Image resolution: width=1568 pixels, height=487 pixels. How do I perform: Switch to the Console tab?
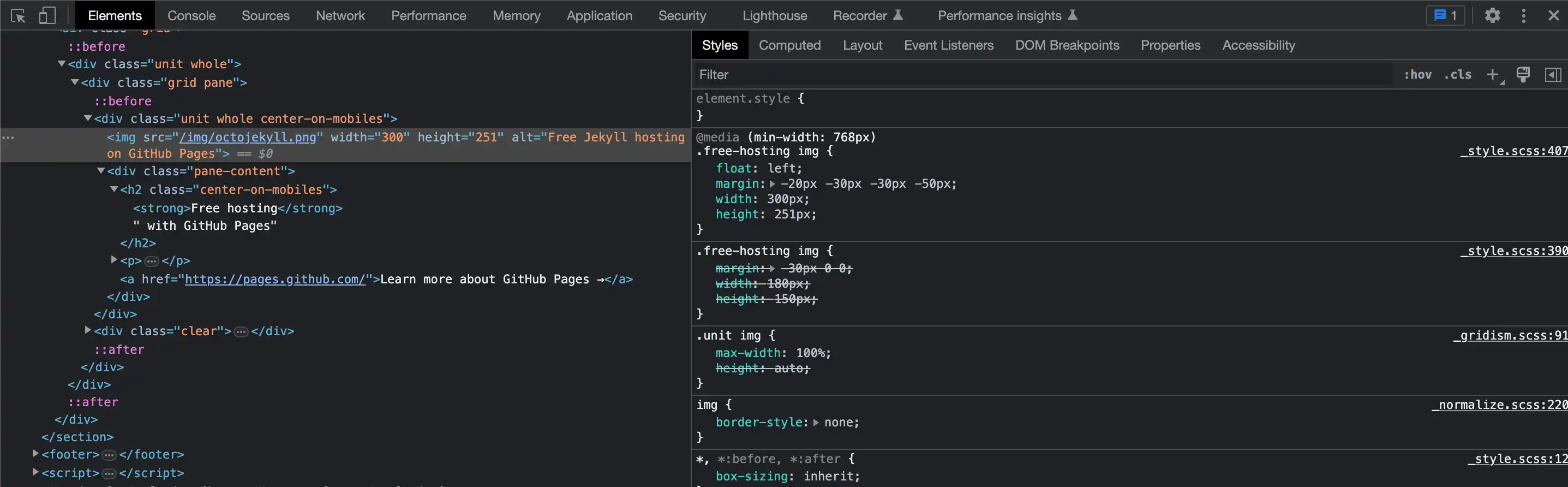[191, 16]
